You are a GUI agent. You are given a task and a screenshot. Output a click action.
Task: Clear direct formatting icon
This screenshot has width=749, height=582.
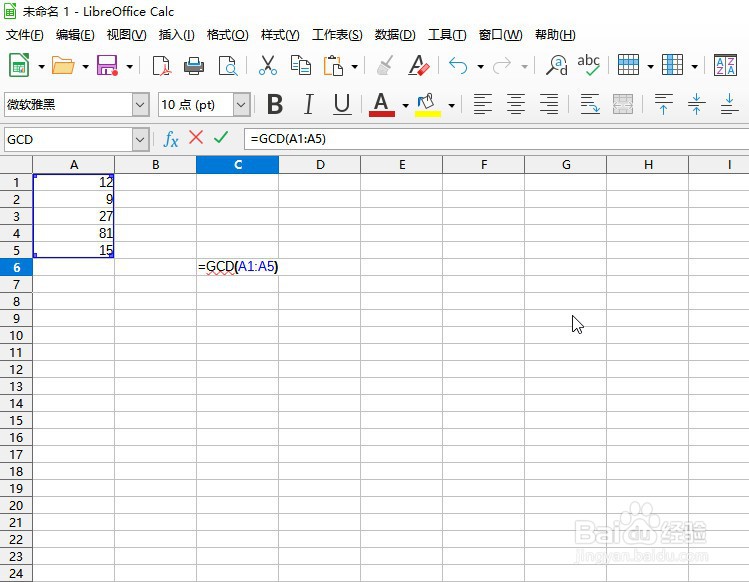point(418,65)
